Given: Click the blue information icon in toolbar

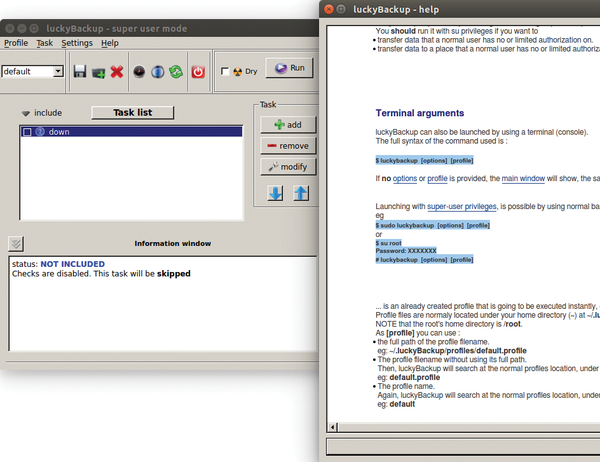Looking at the screenshot, I should (x=157, y=72).
